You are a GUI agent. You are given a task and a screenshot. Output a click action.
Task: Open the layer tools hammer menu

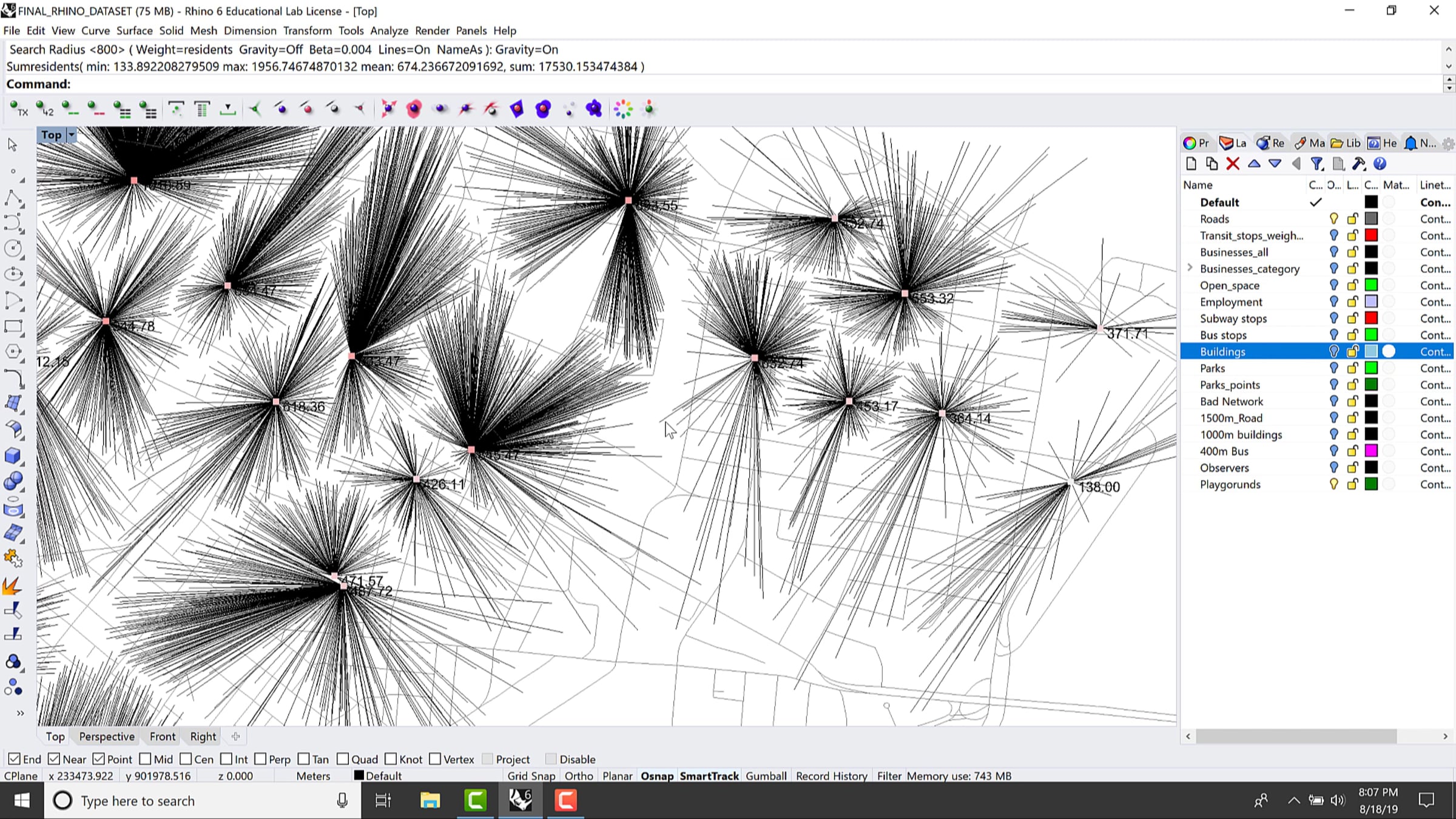[x=1359, y=164]
